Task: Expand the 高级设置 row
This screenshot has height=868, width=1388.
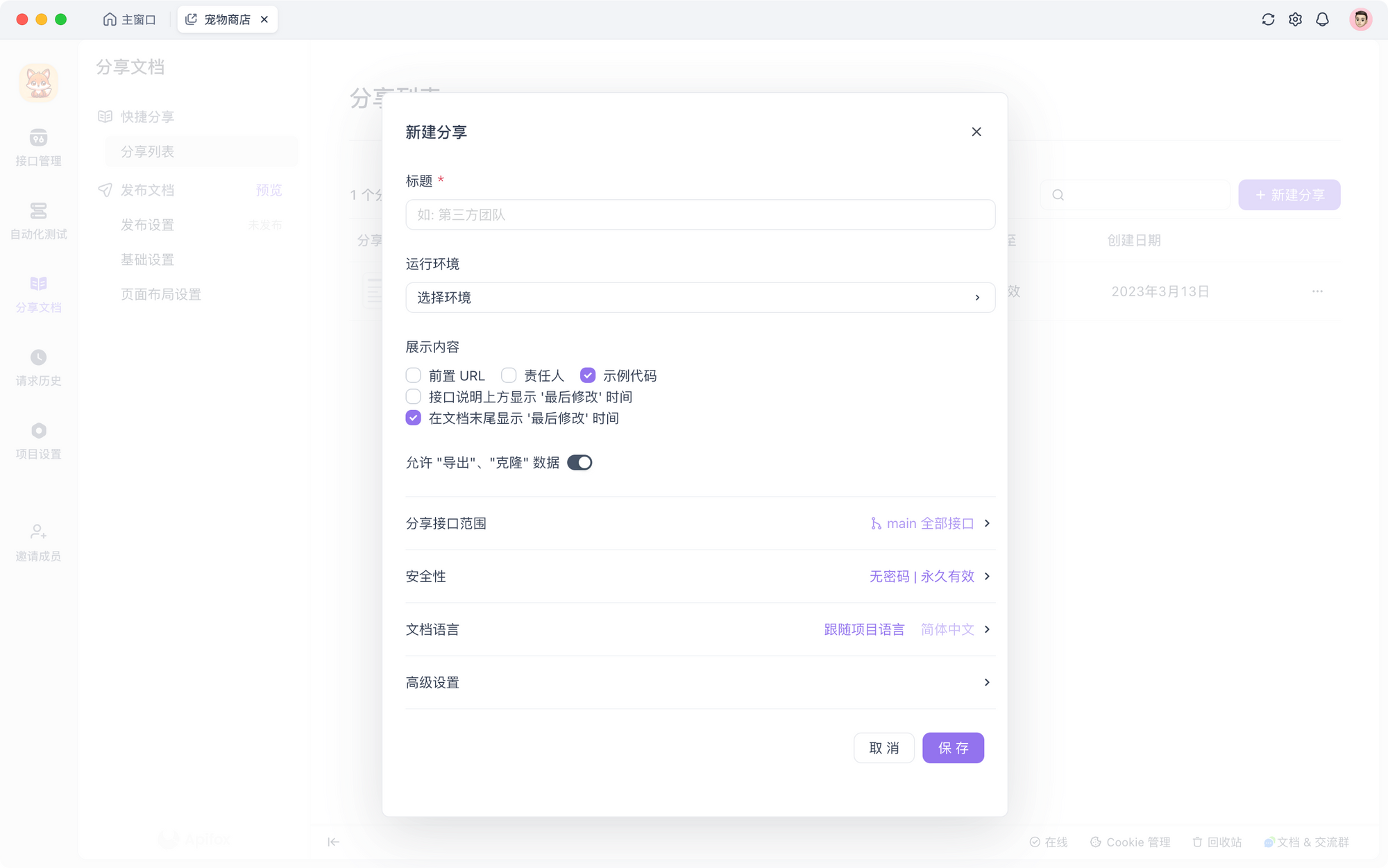Action: [x=700, y=683]
